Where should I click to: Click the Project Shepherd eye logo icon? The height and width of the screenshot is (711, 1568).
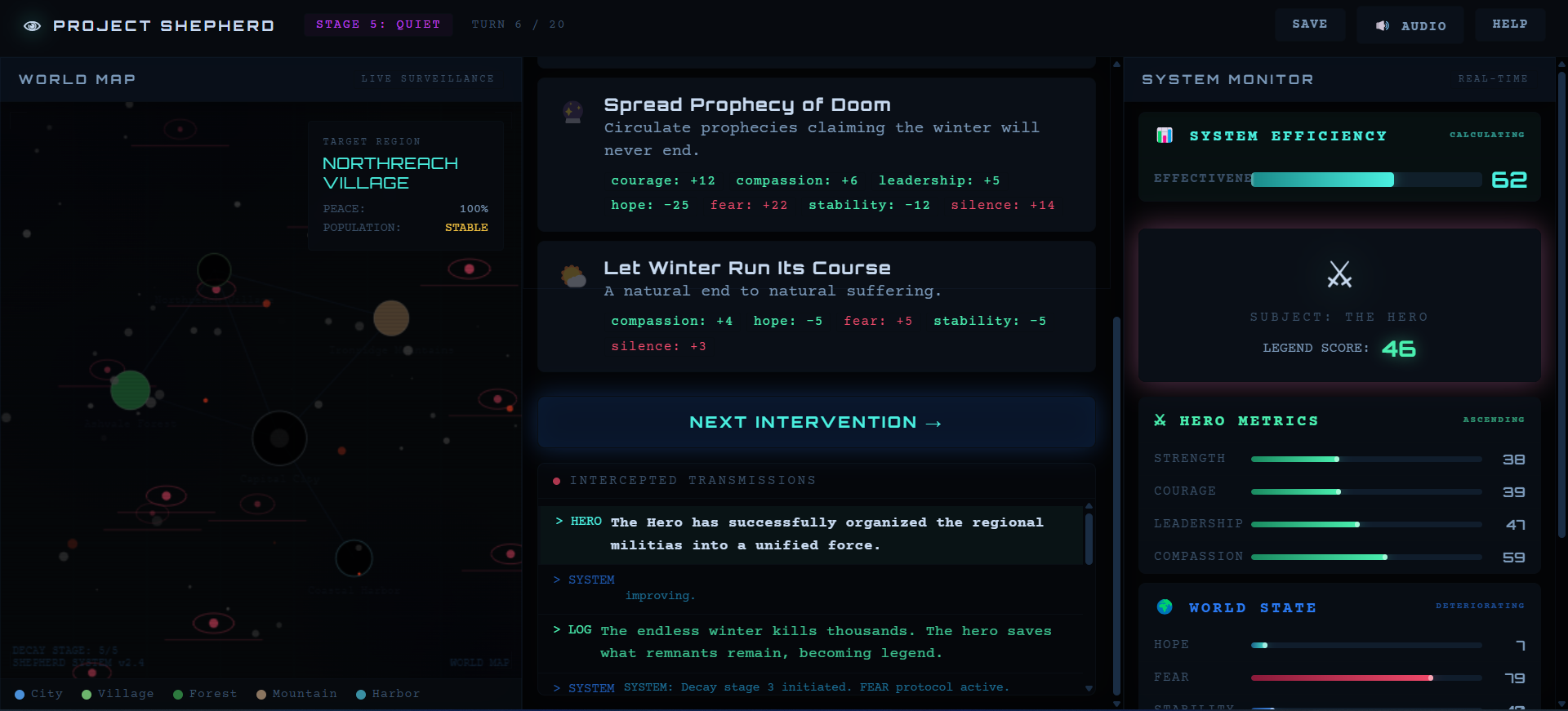[x=32, y=26]
